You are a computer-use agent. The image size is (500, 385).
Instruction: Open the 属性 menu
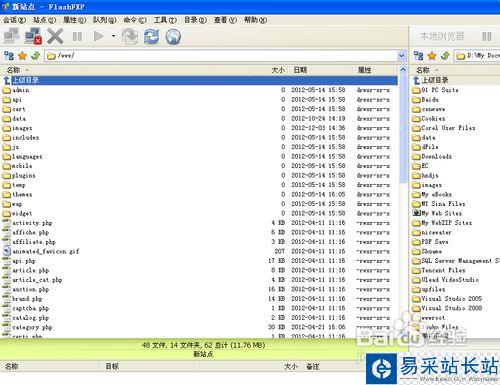pyautogui.click(x=74, y=20)
